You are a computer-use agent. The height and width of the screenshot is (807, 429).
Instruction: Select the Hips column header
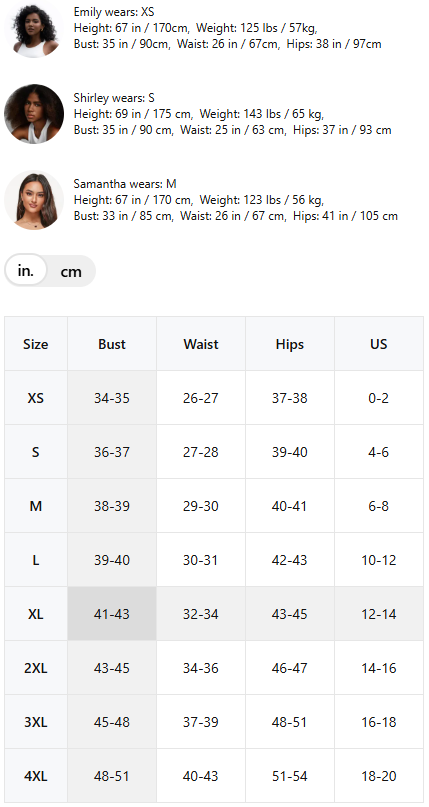click(x=290, y=344)
